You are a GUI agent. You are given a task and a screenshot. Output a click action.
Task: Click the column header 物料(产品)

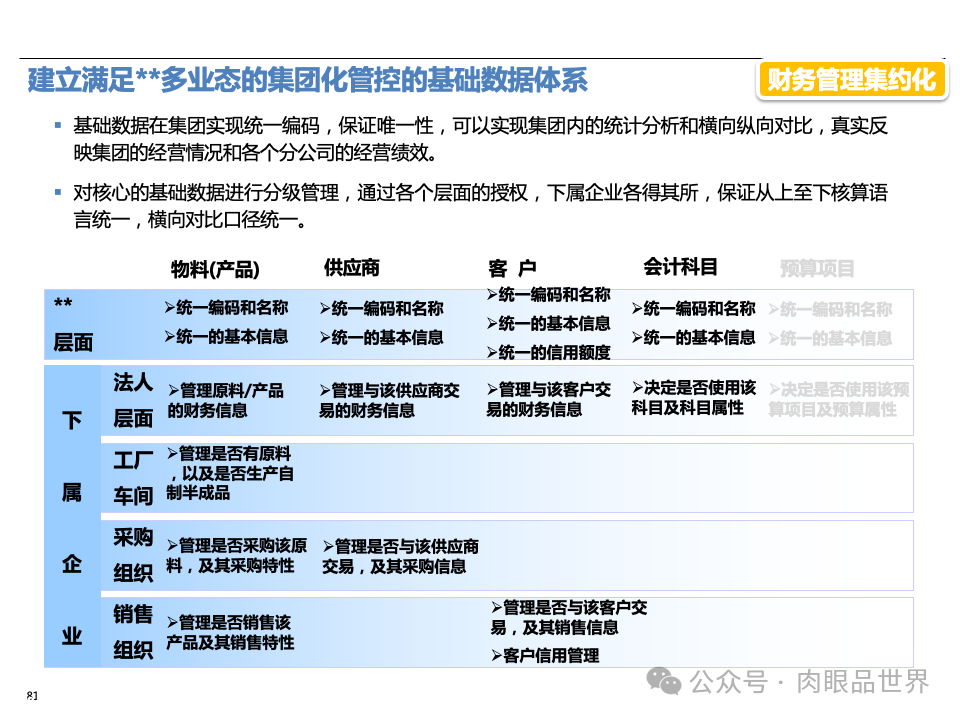[215, 269]
